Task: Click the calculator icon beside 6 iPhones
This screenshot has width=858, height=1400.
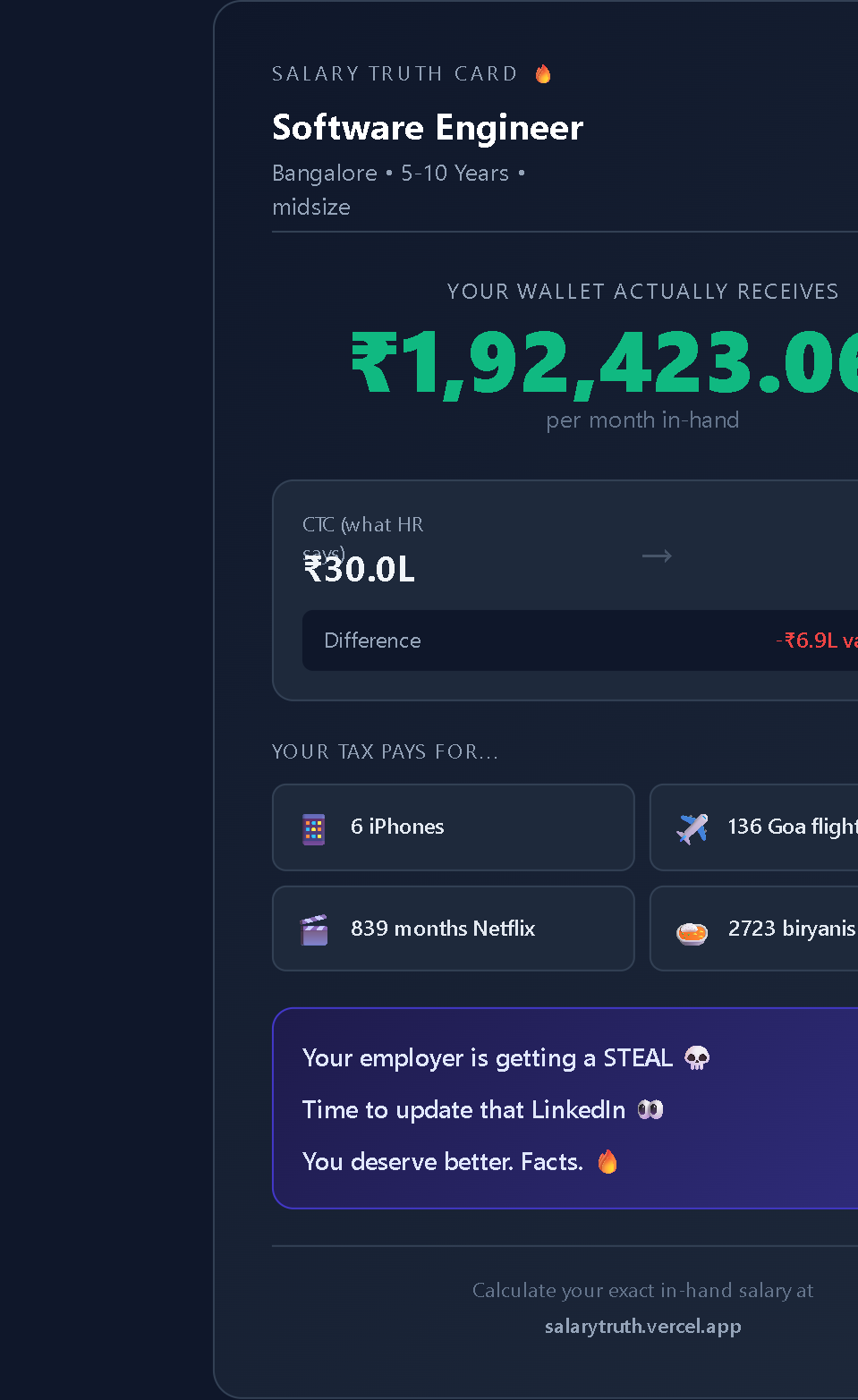Action: coord(313,827)
